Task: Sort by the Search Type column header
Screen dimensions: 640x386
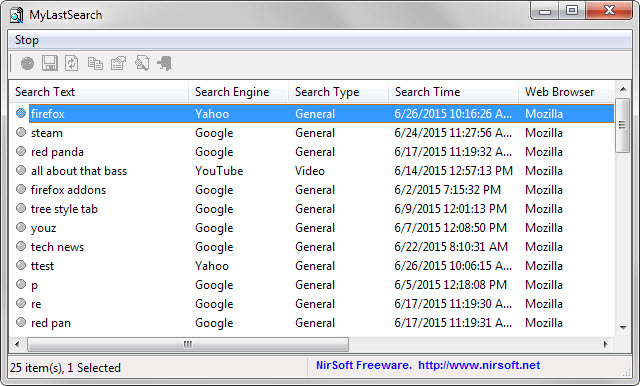Action: pos(339,92)
